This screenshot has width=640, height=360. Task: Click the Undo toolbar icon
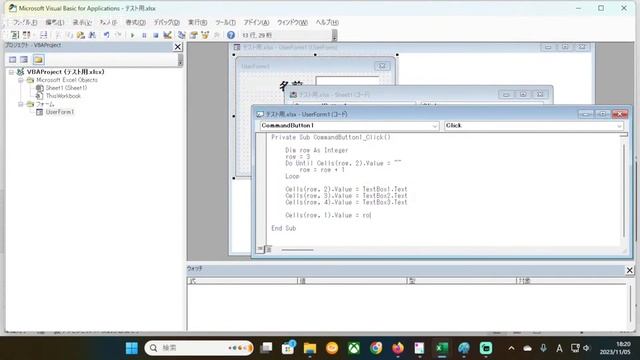coord(107,35)
